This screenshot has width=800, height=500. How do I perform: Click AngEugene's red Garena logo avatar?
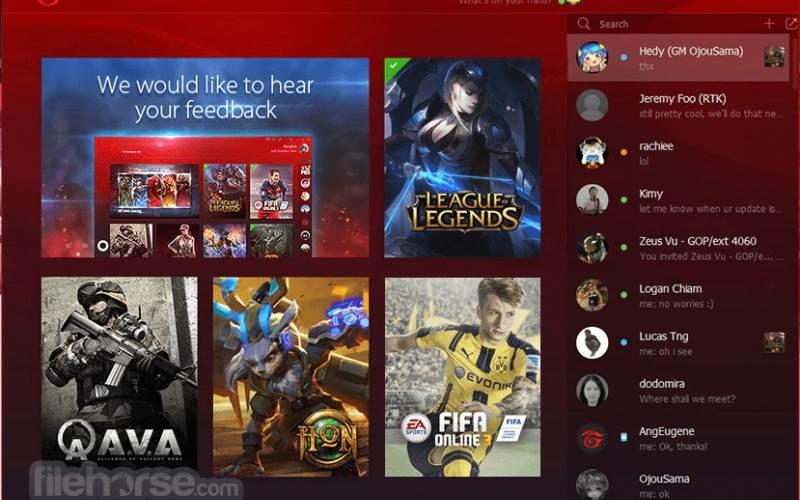click(x=592, y=437)
